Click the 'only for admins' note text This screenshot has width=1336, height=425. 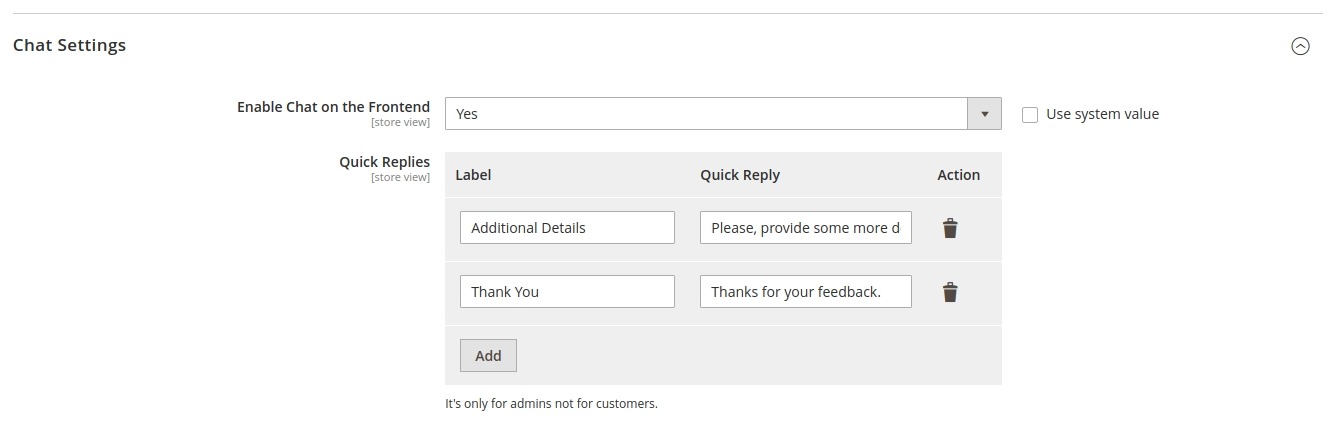(551, 404)
